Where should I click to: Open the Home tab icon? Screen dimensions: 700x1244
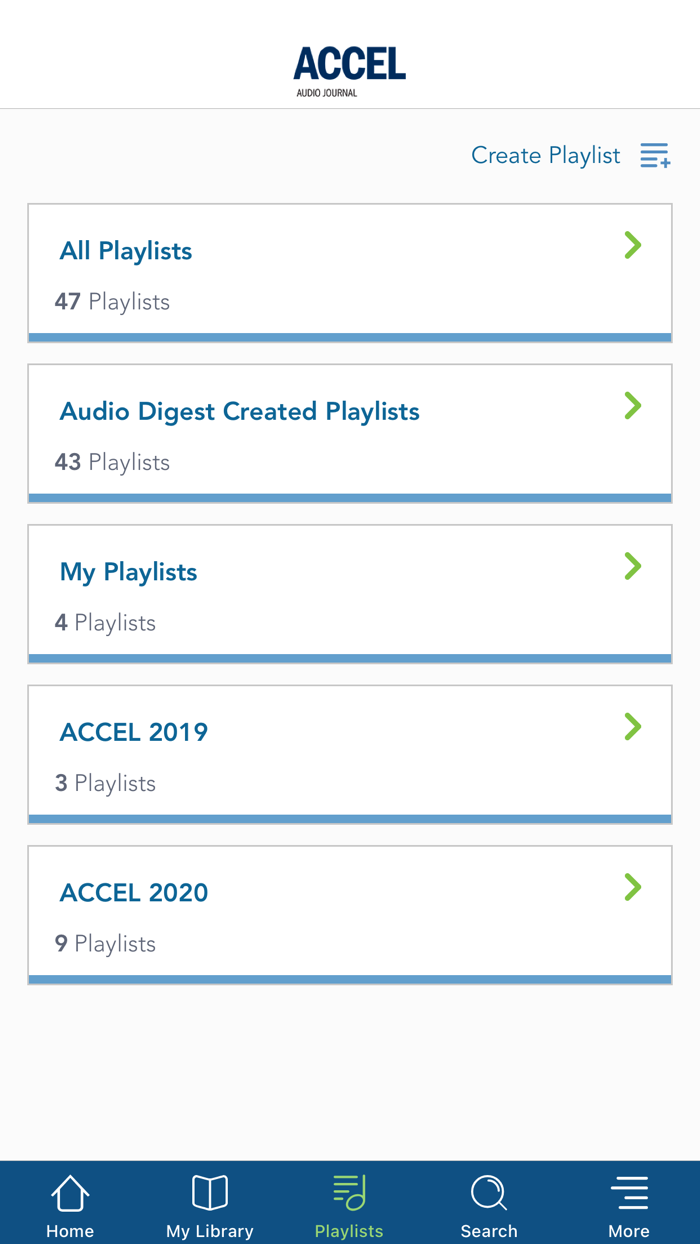point(69,1192)
